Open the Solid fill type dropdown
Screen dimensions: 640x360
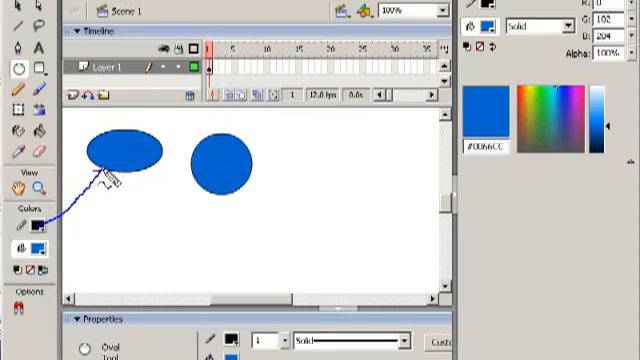tap(568, 27)
